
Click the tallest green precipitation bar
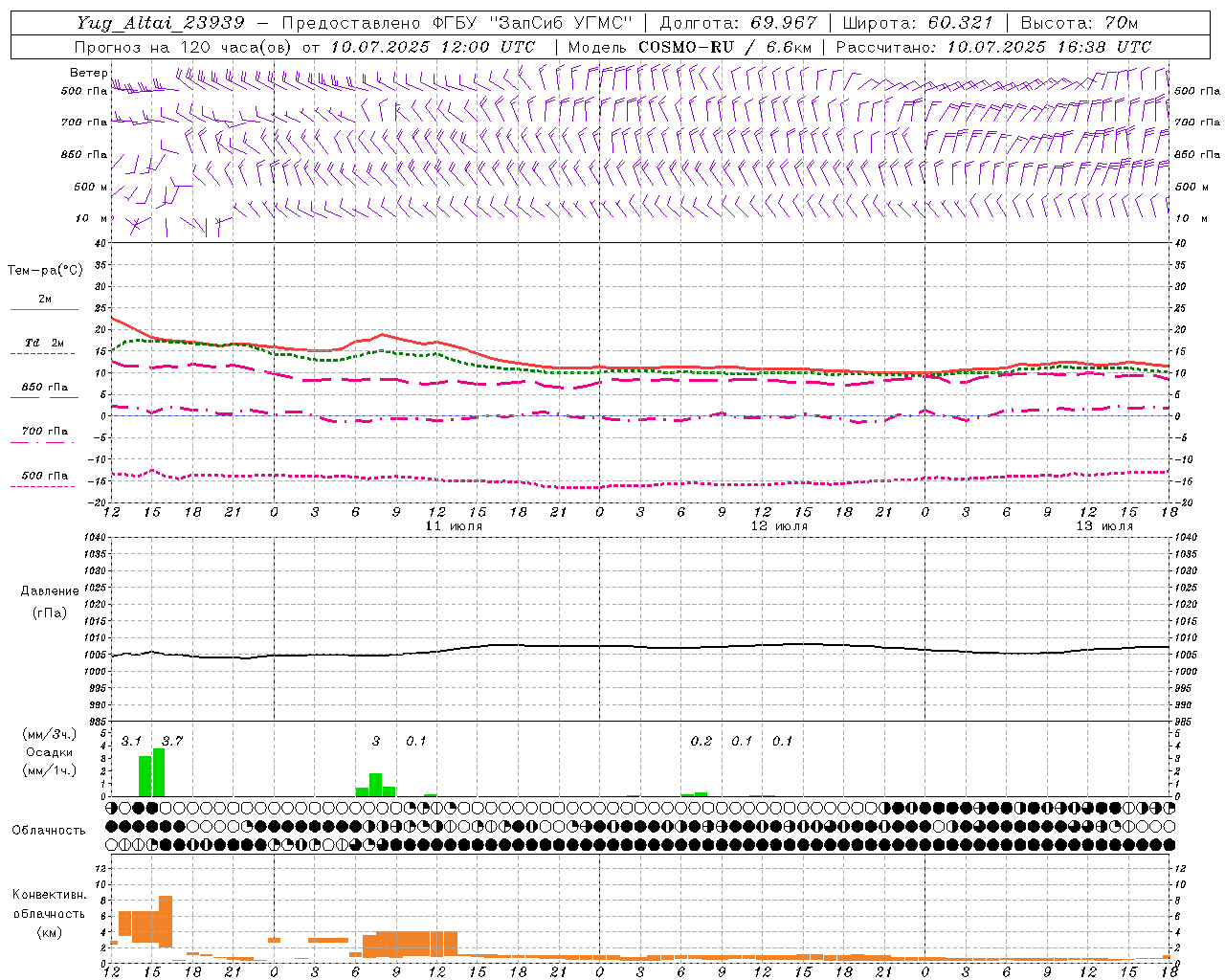[159, 772]
